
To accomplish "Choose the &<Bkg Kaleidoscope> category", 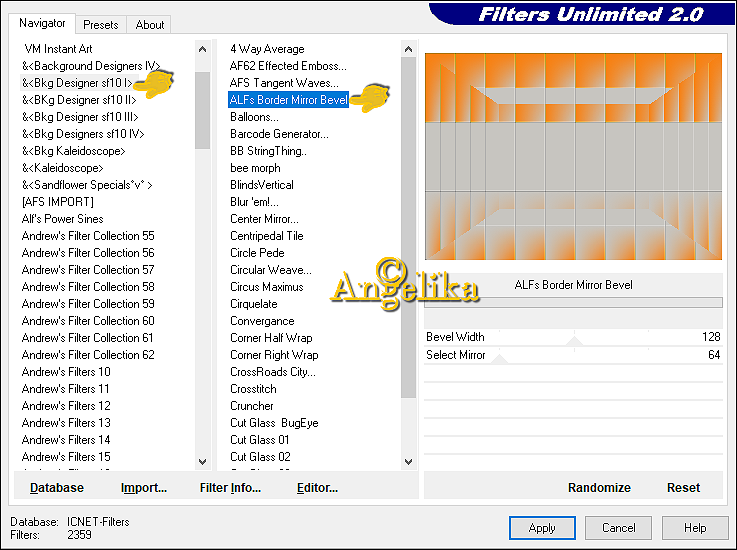I will 73,151.
